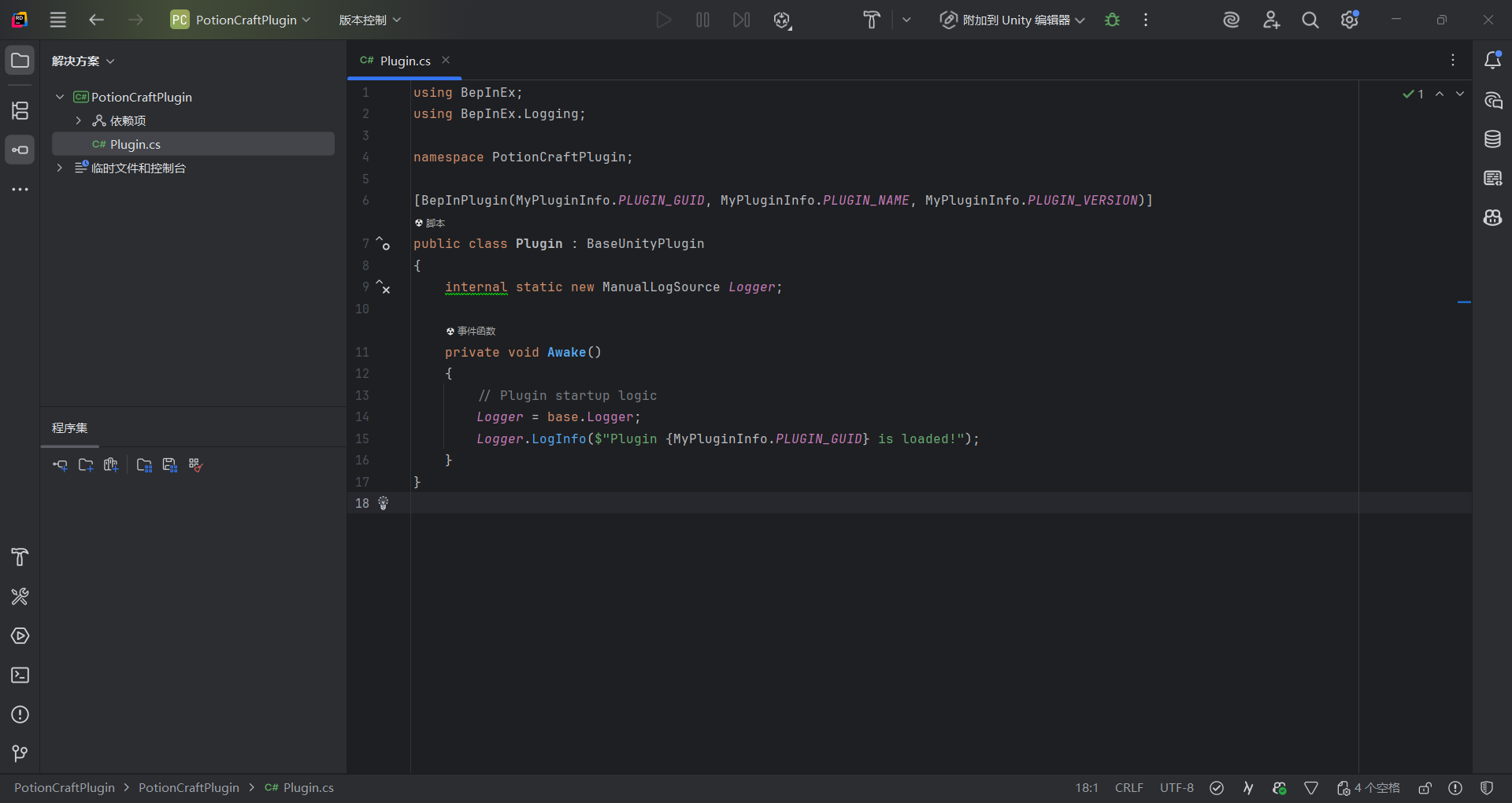This screenshot has width=1512, height=803.
Task: Open the main hamburger menu
Action: pyautogui.click(x=58, y=20)
